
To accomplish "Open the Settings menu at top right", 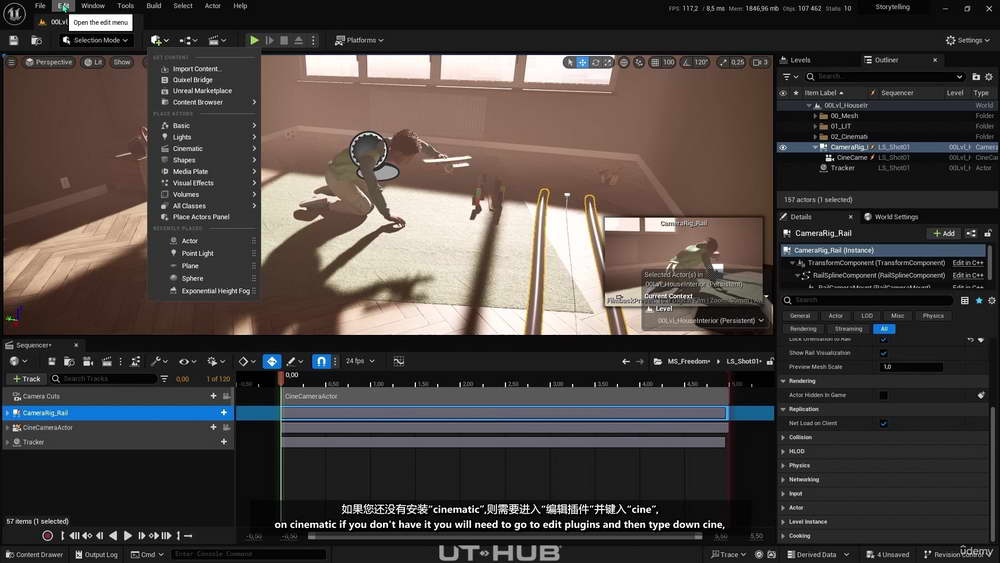I will pos(967,40).
